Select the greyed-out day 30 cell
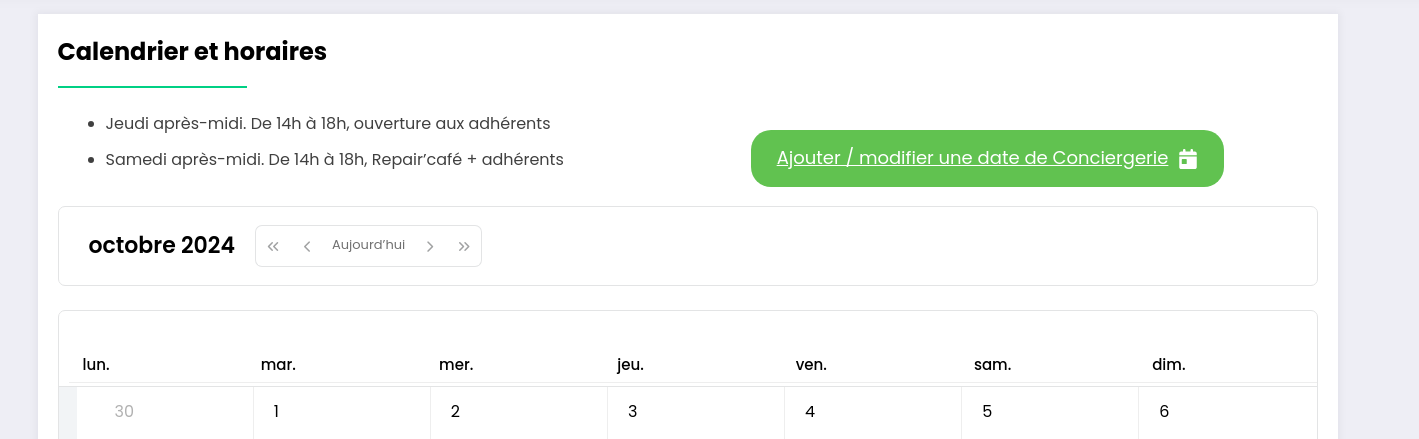 [x=165, y=413]
